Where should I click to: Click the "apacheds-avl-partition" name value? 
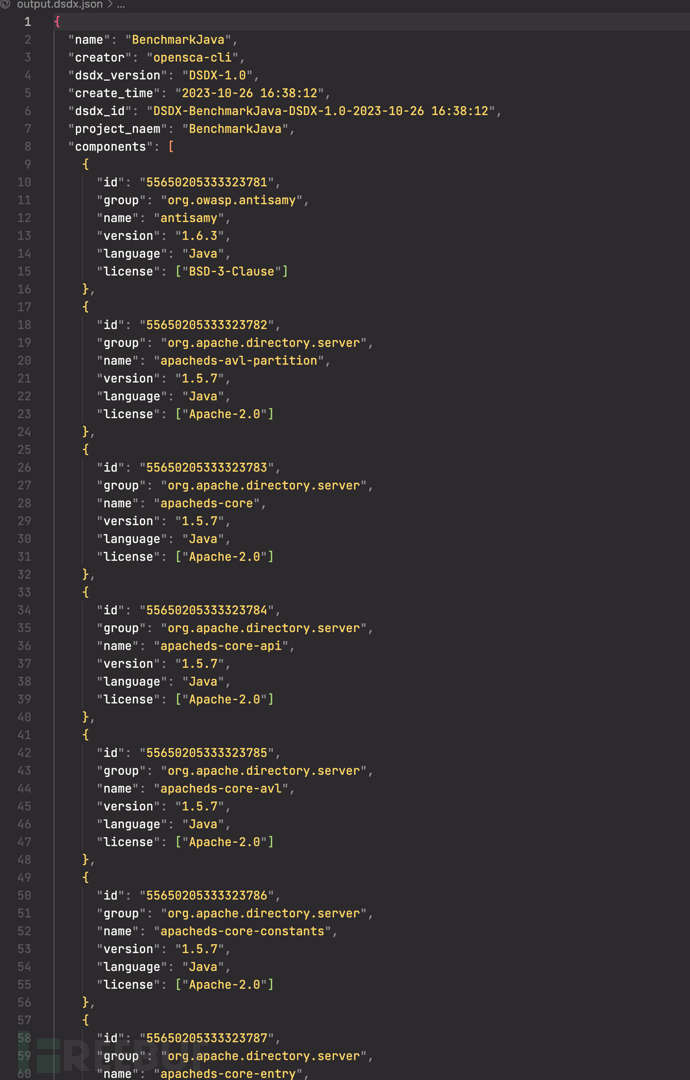coord(242,360)
